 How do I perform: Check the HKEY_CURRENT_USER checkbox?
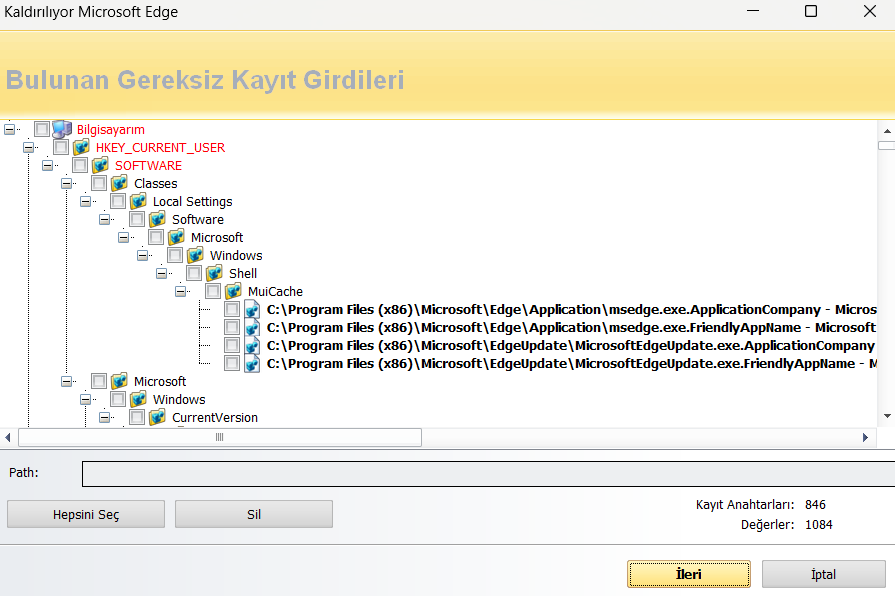pos(61,147)
